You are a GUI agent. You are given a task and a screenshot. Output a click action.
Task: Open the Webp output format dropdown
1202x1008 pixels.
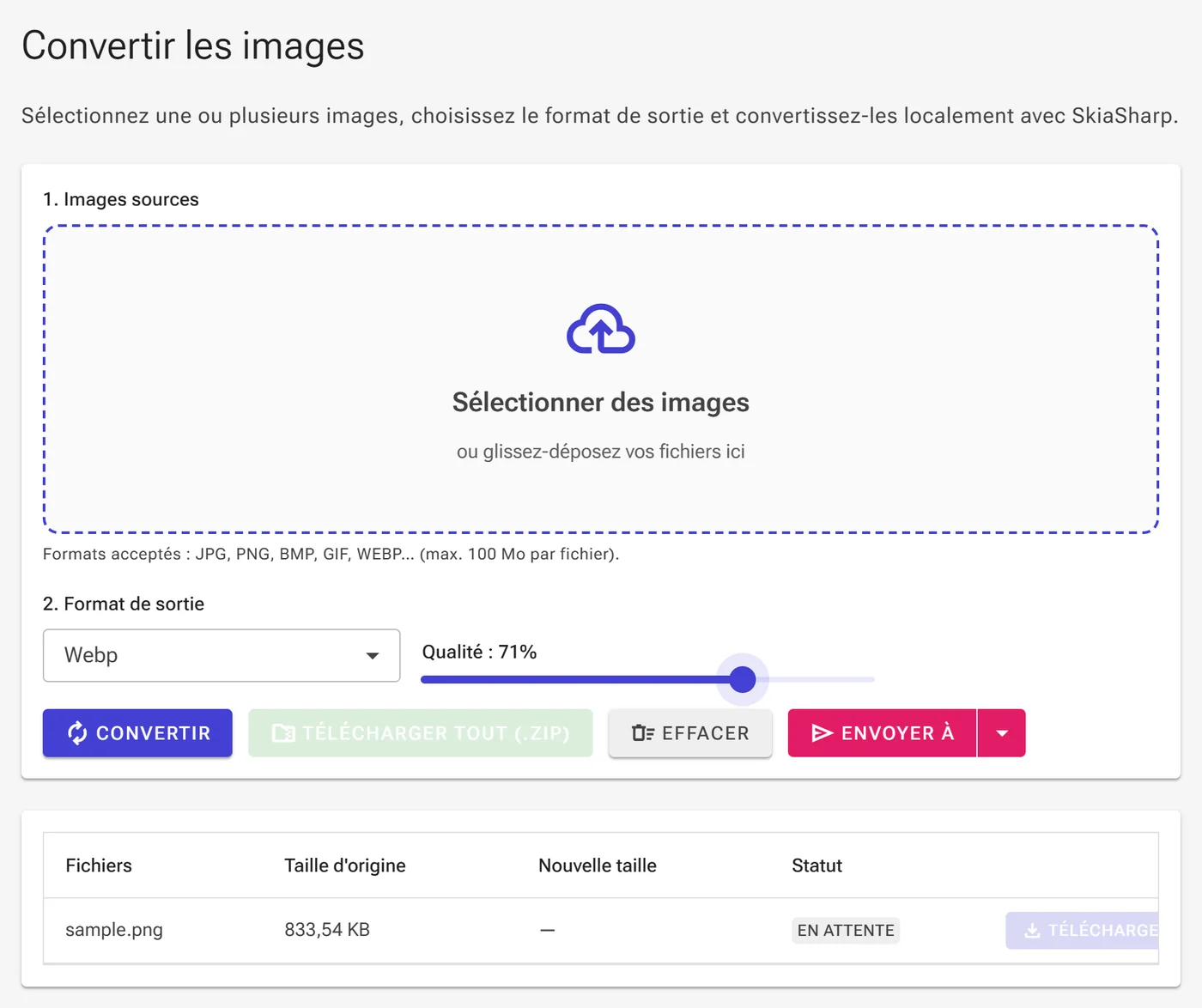point(222,655)
